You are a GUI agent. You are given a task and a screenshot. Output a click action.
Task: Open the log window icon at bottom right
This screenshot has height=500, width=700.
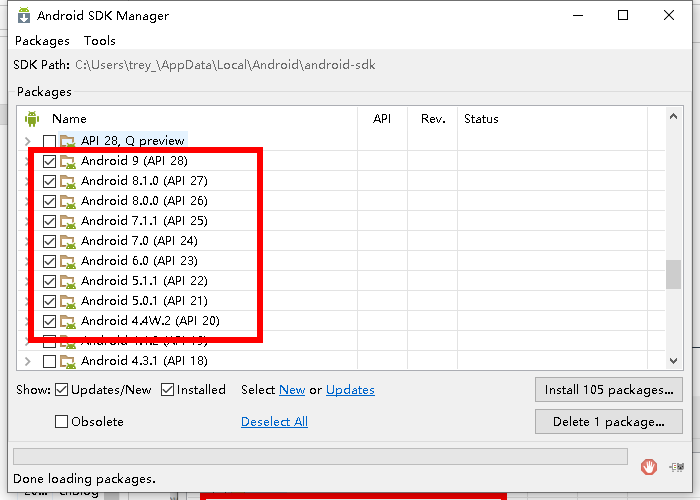pyautogui.click(x=676, y=467)
